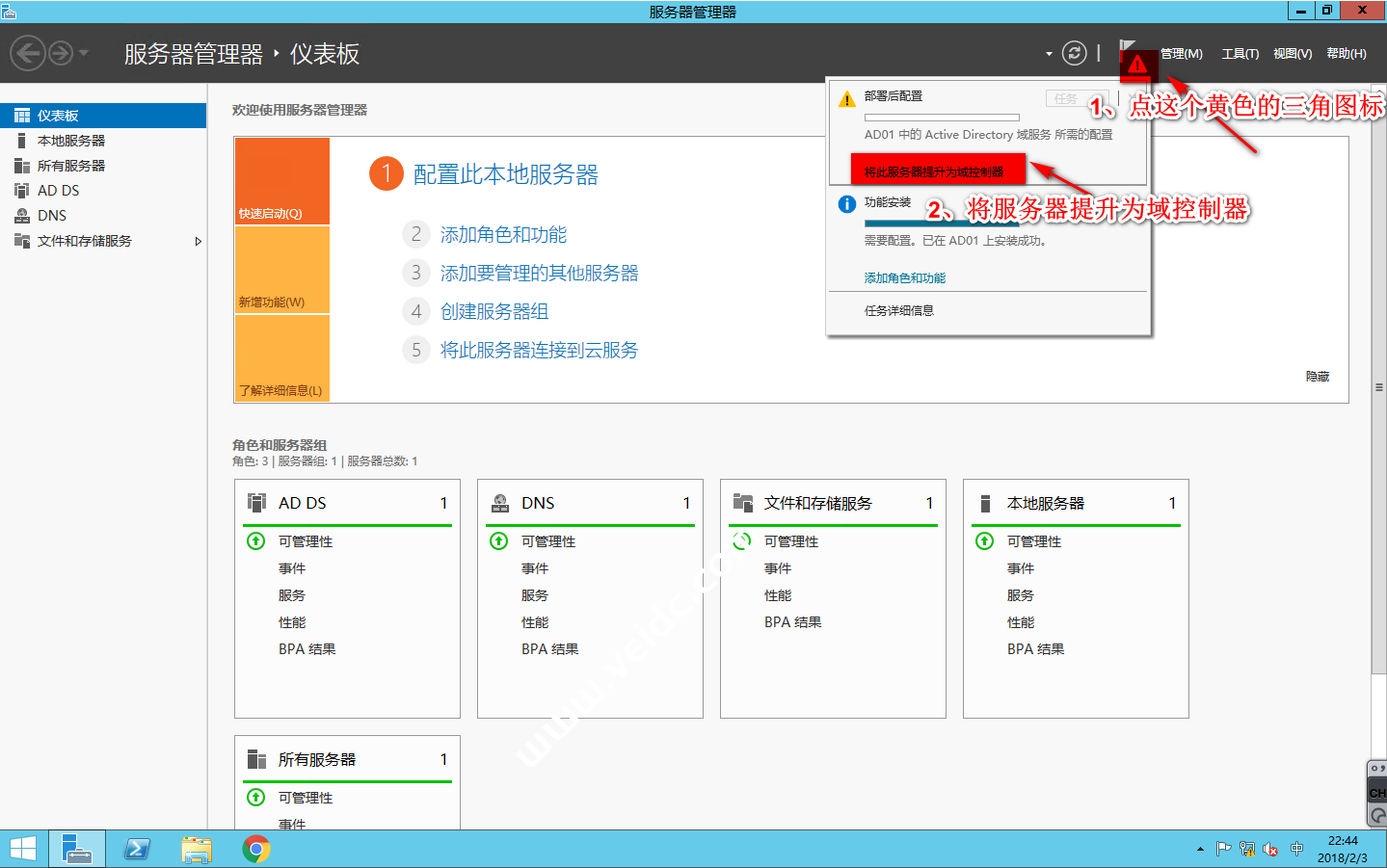This screenshot has width=1387, height=868.
Task: Click 将此服务器提升为域控制器 link
Action: pos(933,171)
